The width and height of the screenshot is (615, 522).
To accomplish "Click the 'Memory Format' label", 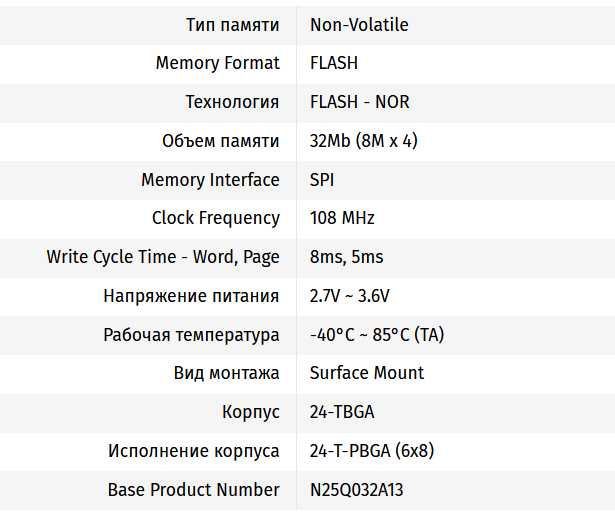I will click(217, 63).
